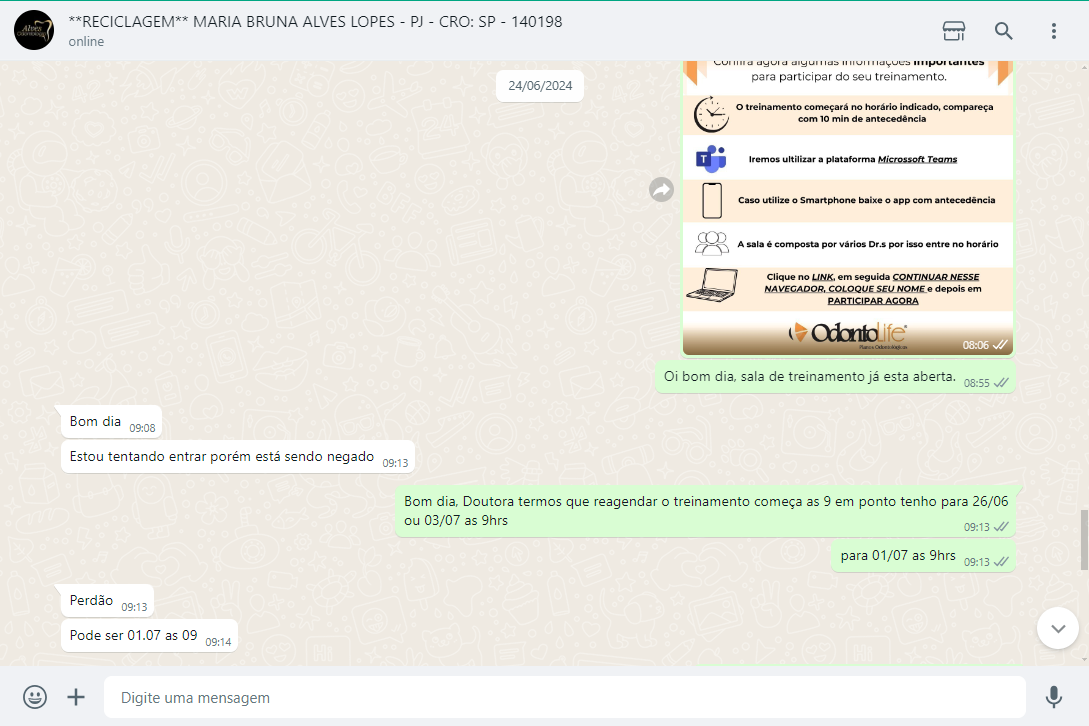This screenshot has height=726, width=1089.
Task: Open the catalog storefront icon
Action: 954,31
